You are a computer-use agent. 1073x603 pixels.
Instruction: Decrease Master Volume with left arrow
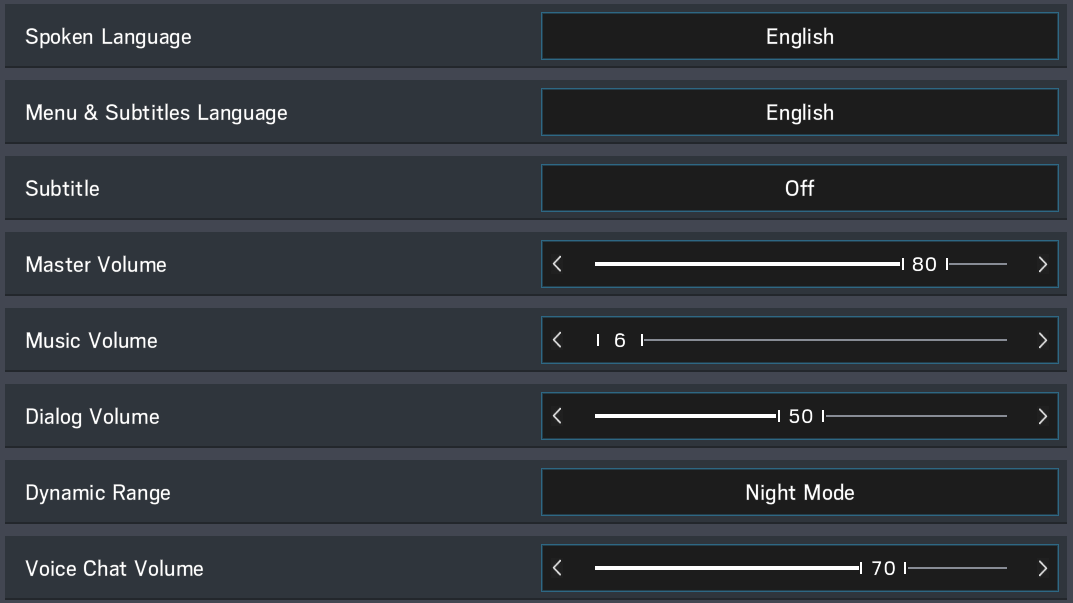tap(558, 265)
